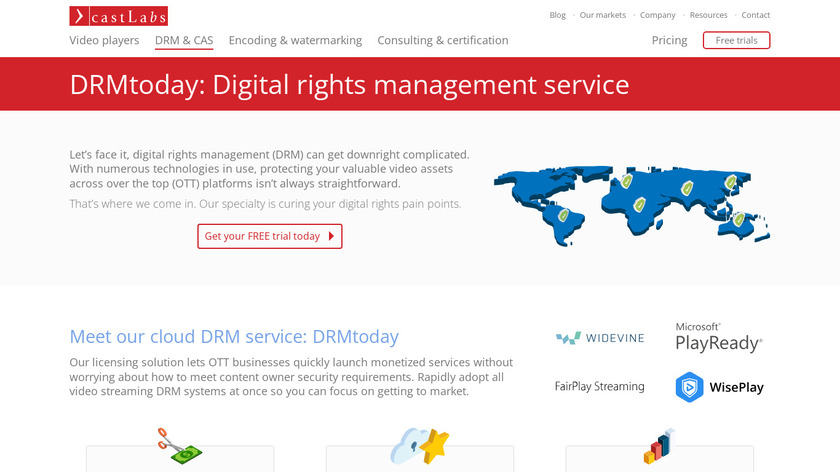This screenshot has width=840, height=472.
Task: Click the Widevine logo
Action: pyautogui.click(x=600, y=338)
